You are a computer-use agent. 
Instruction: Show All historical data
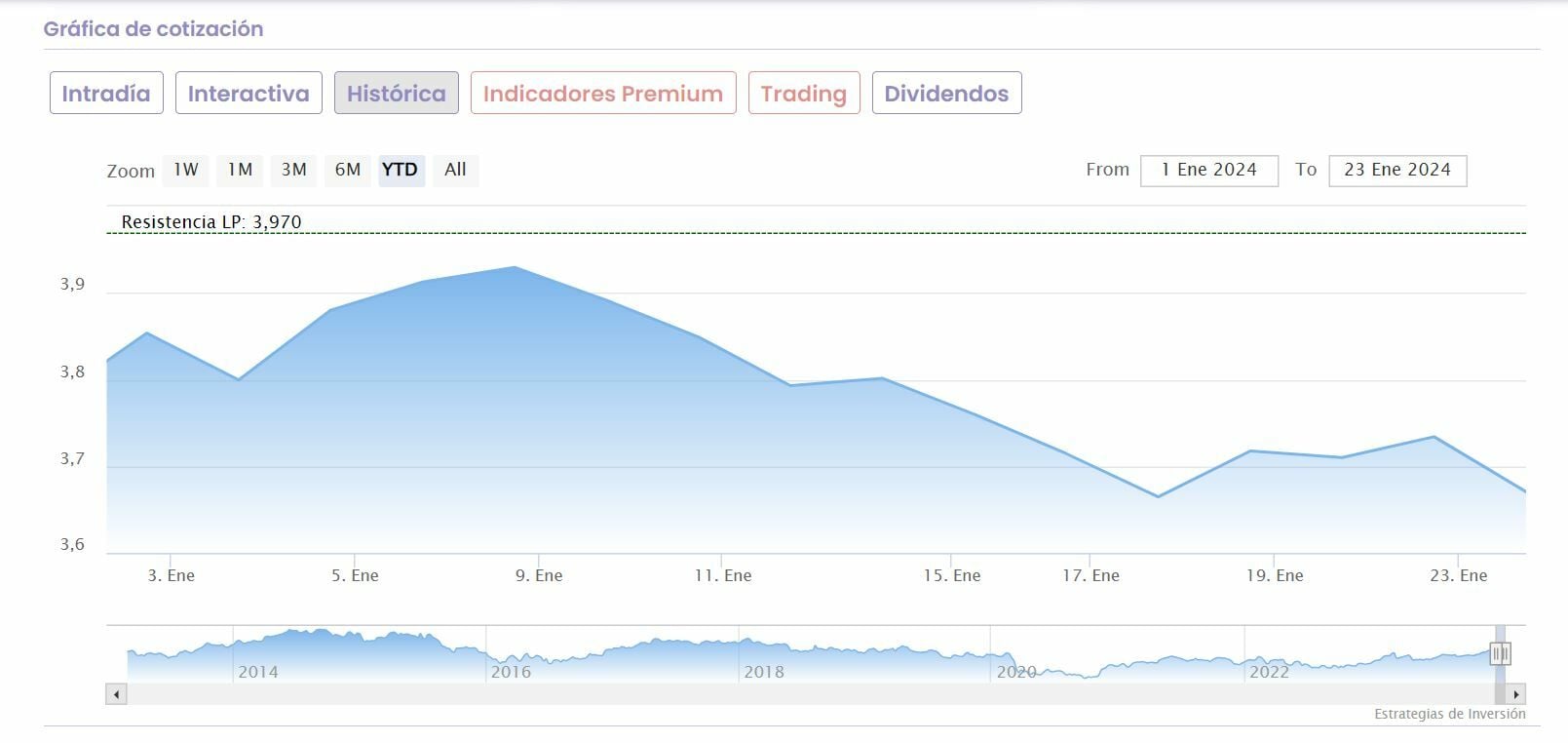(455, 170)
